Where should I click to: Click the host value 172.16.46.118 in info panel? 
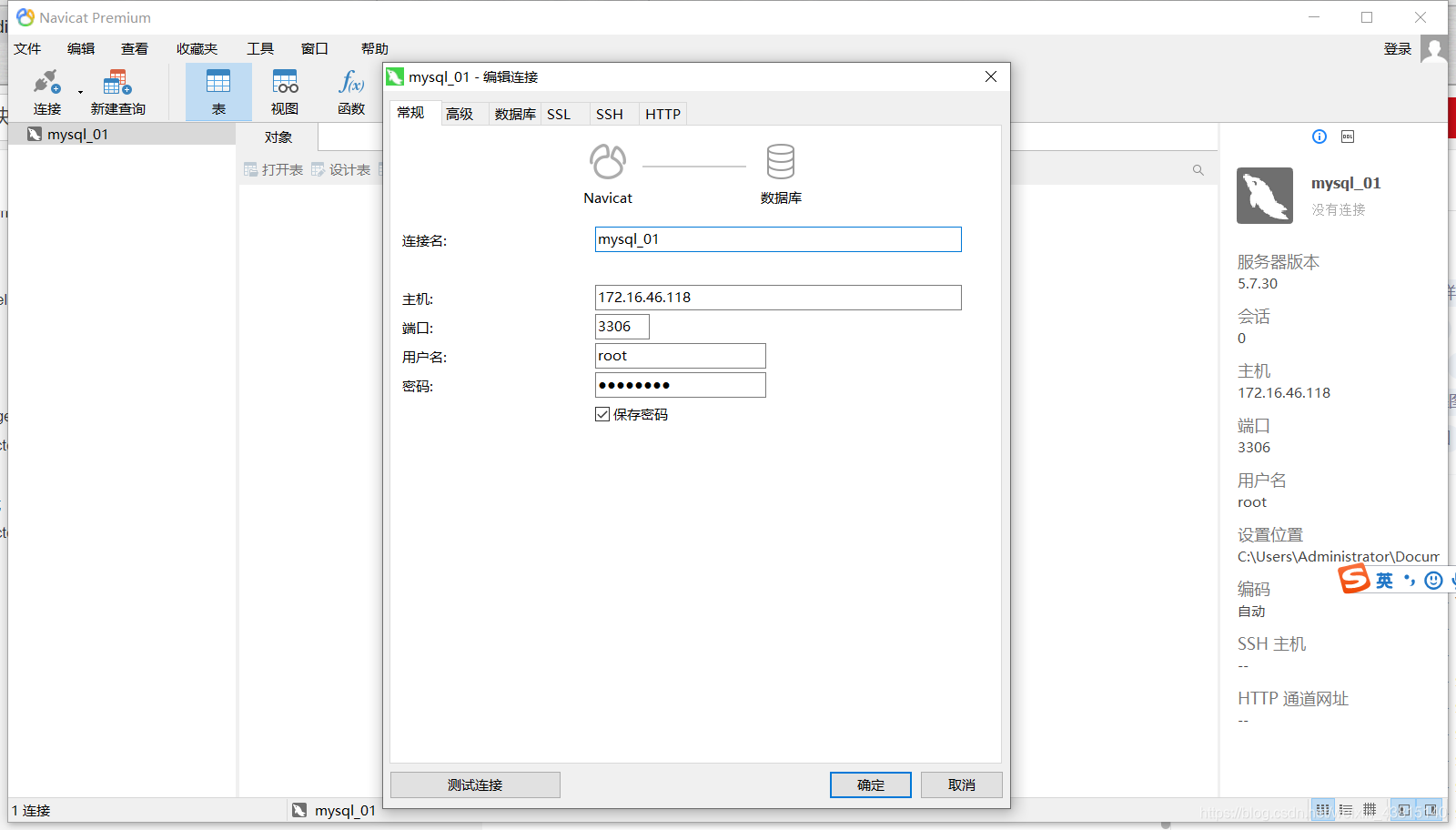point(1284,393)
